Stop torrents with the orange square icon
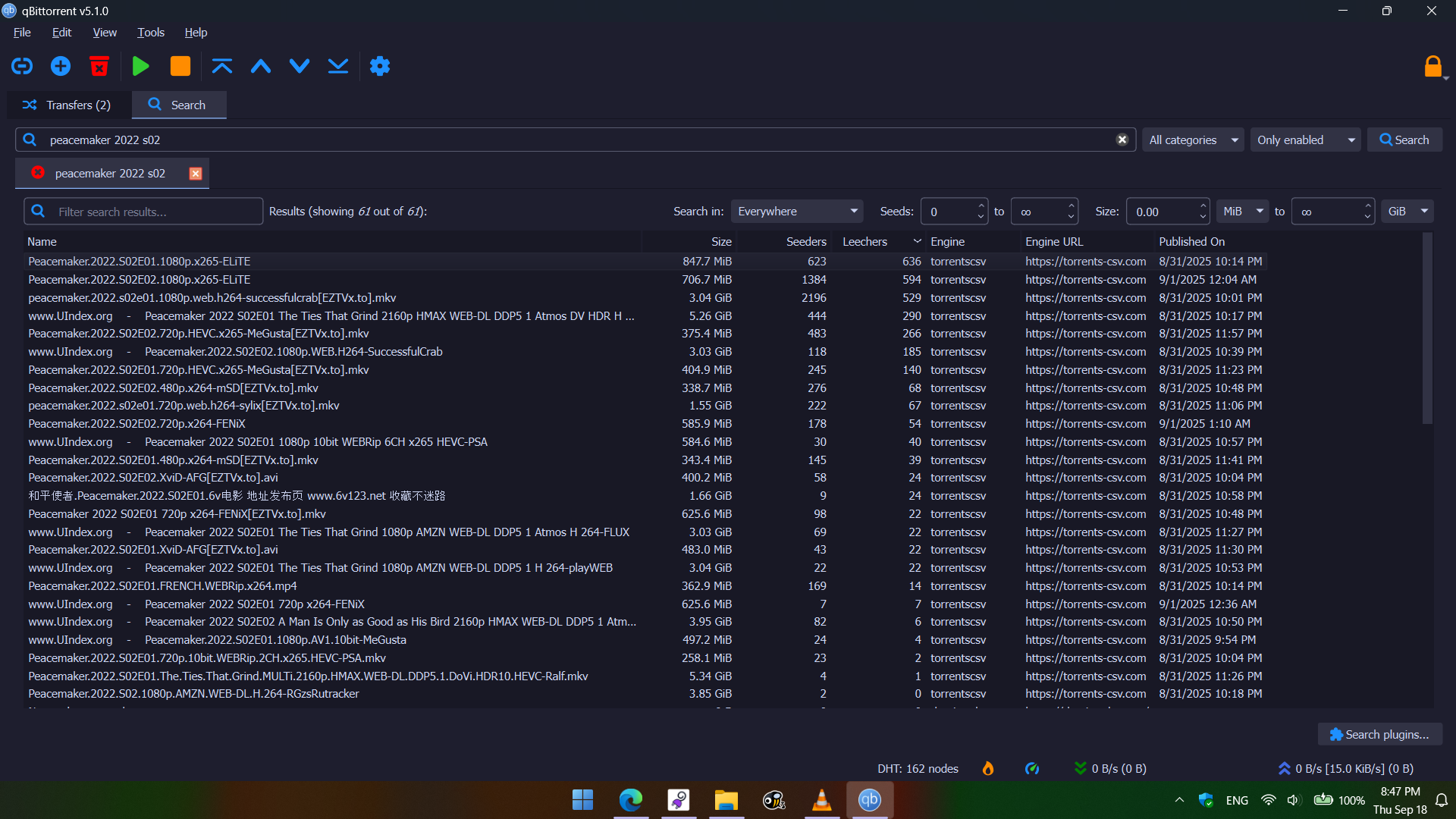 click(180, 66)
